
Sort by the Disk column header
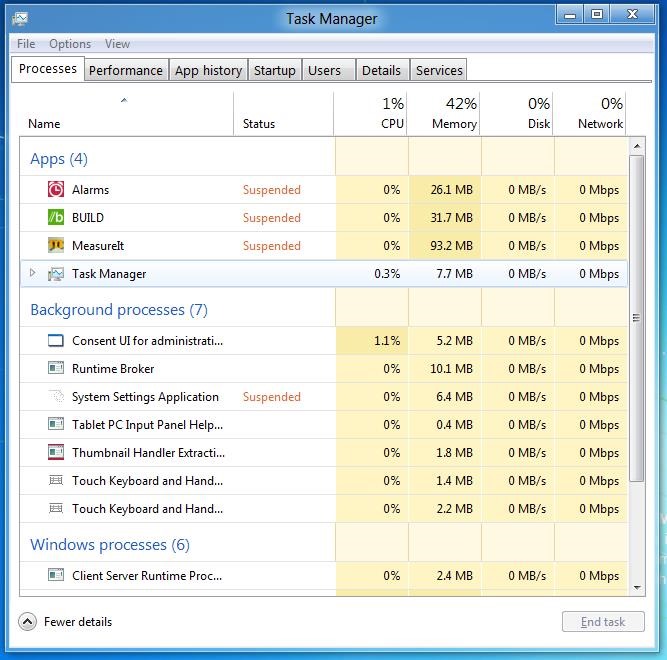point(517,114)
